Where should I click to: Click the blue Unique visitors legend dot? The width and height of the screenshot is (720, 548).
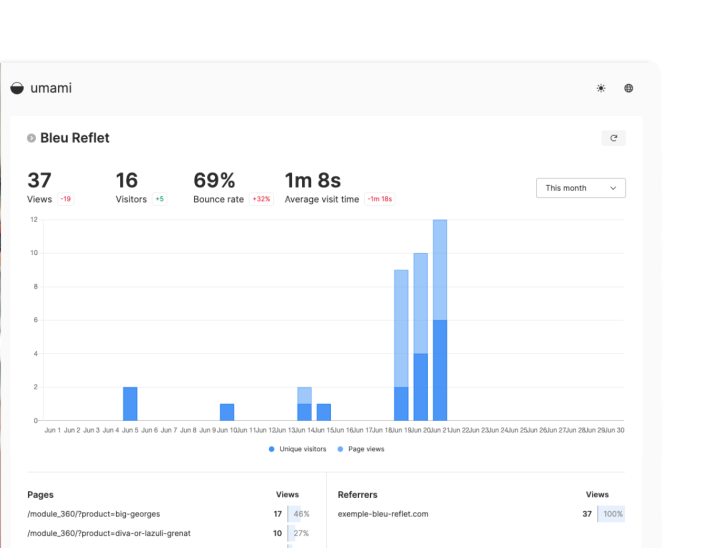(272, 449)
